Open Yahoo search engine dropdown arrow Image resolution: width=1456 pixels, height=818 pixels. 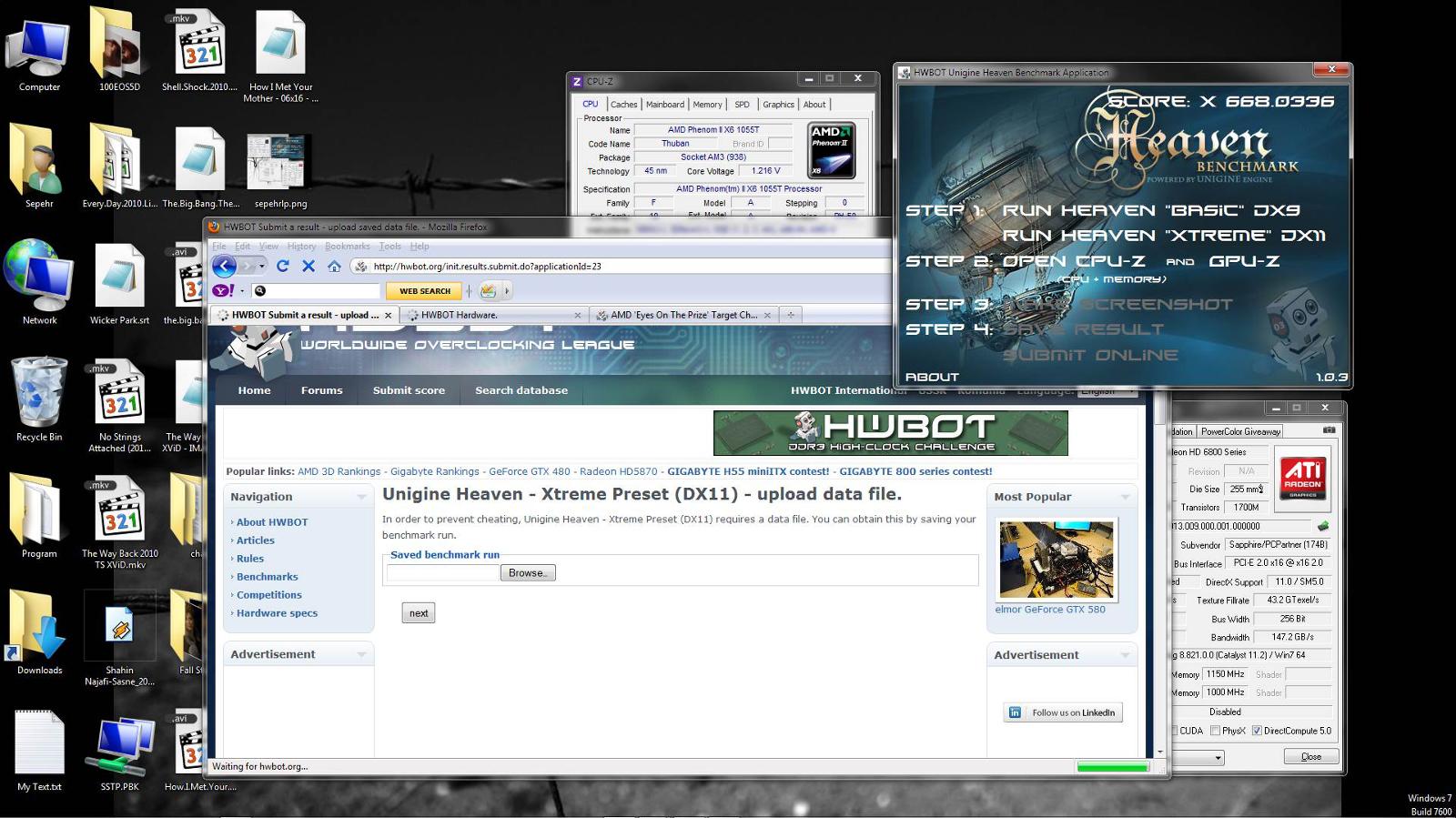click(242, 291)
